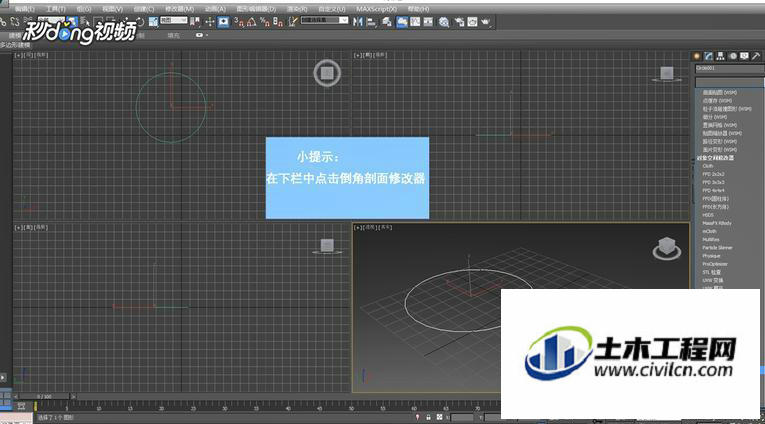Viewport: 765px width, 424px height.
Task: Click the 填充 ribbon tab
Action: [x=173, y=35]
